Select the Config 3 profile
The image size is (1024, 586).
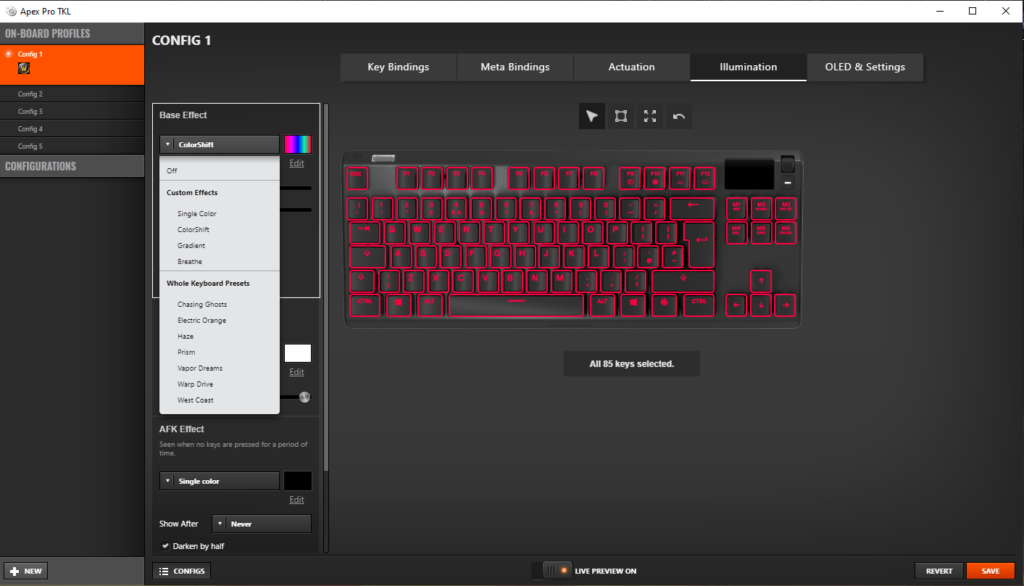[72, 112]
